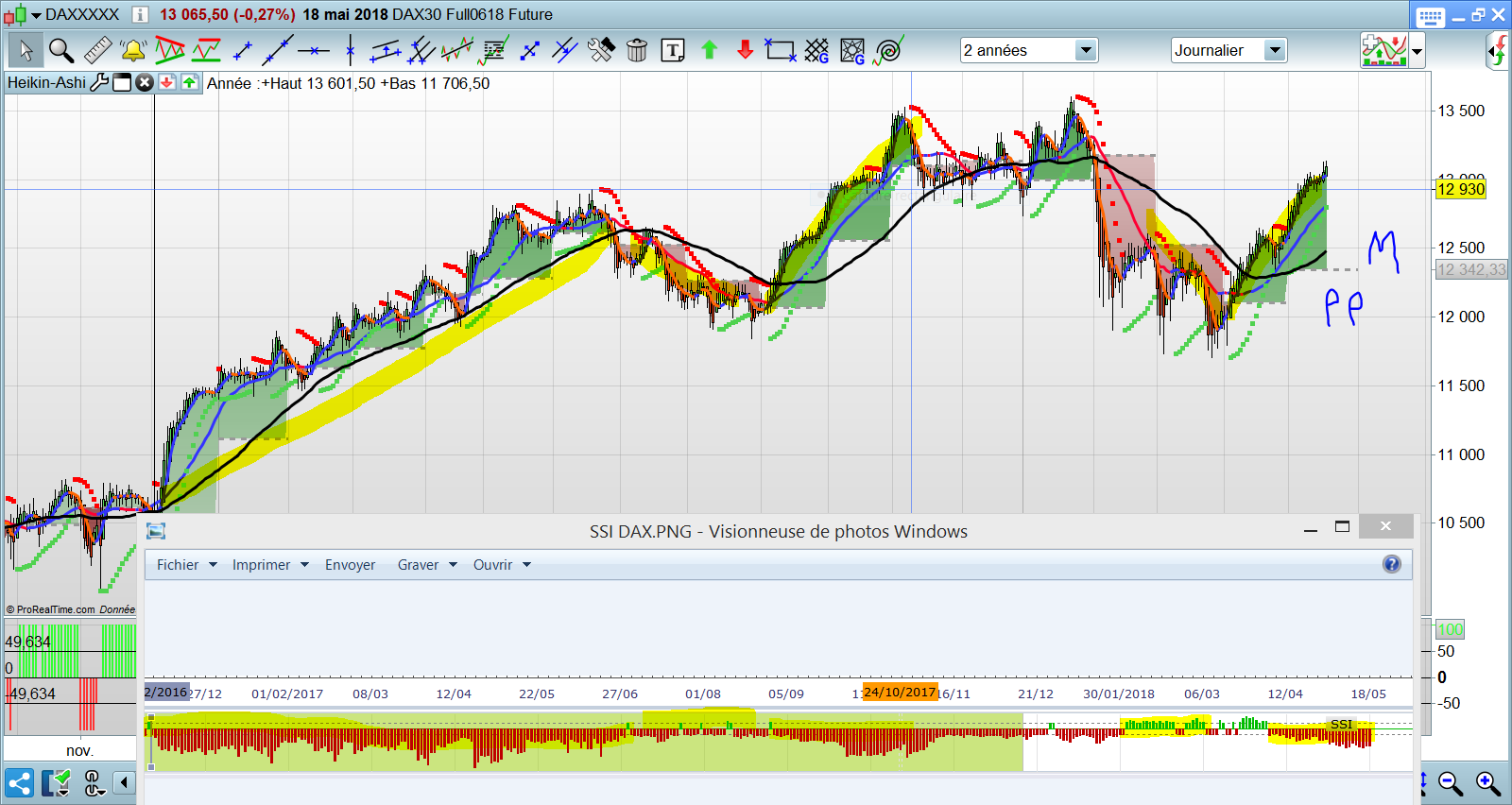Expand the DAXXXXX chart style dropdown
1512x805 pixels.
click(x=36, y=15)
